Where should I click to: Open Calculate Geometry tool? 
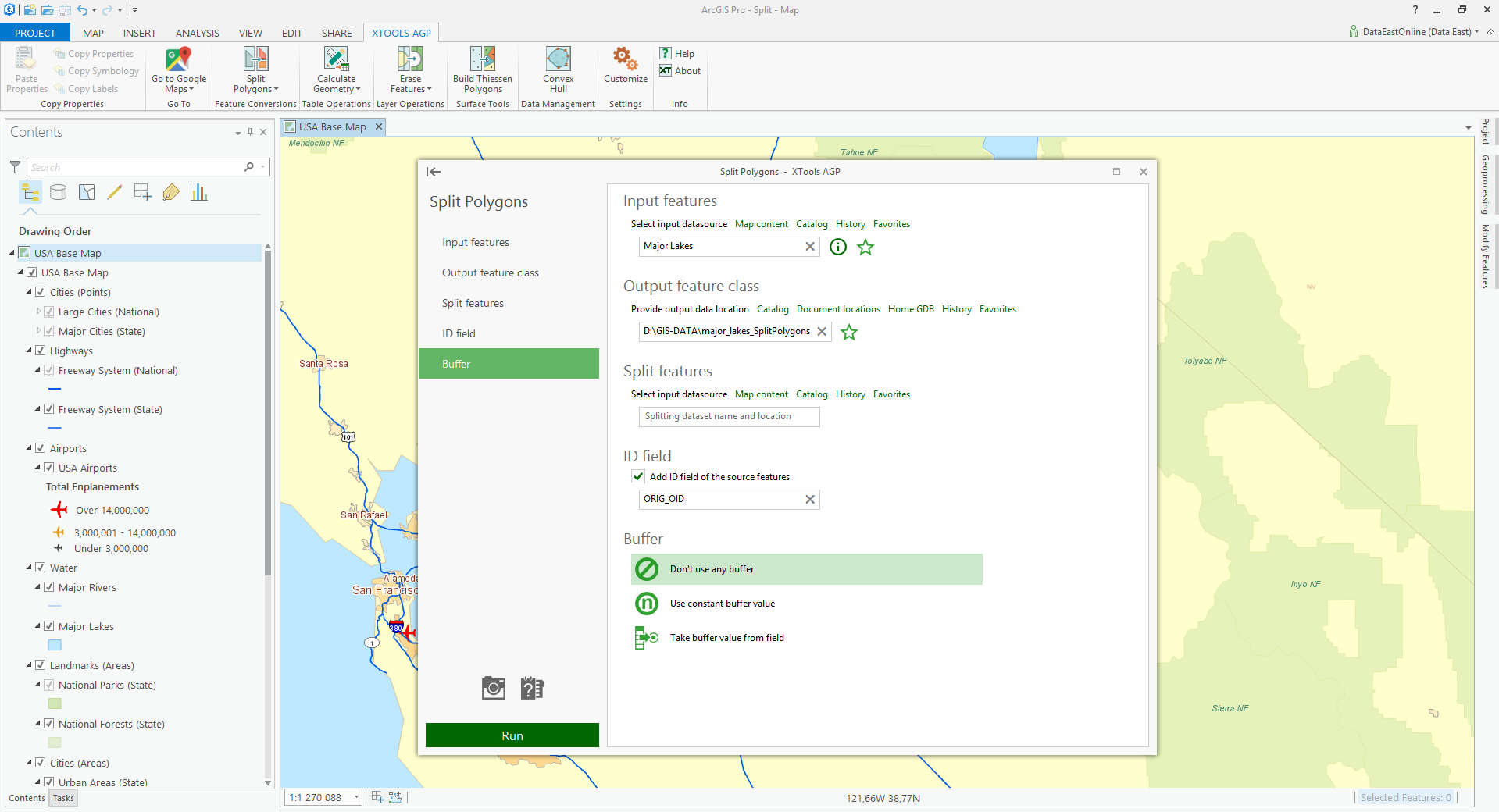(336, 70)
